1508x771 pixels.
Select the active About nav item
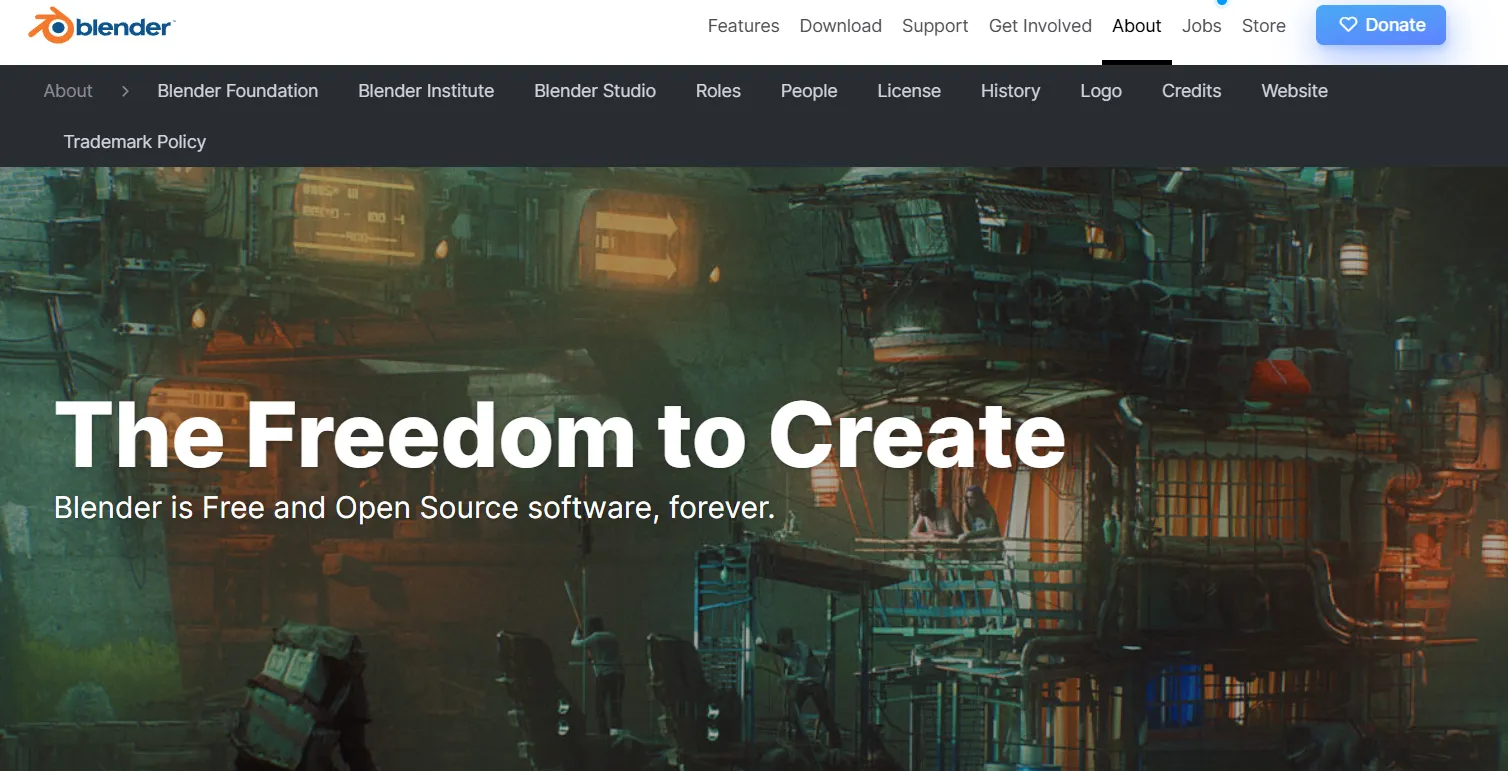click(x=1137, y=26)
